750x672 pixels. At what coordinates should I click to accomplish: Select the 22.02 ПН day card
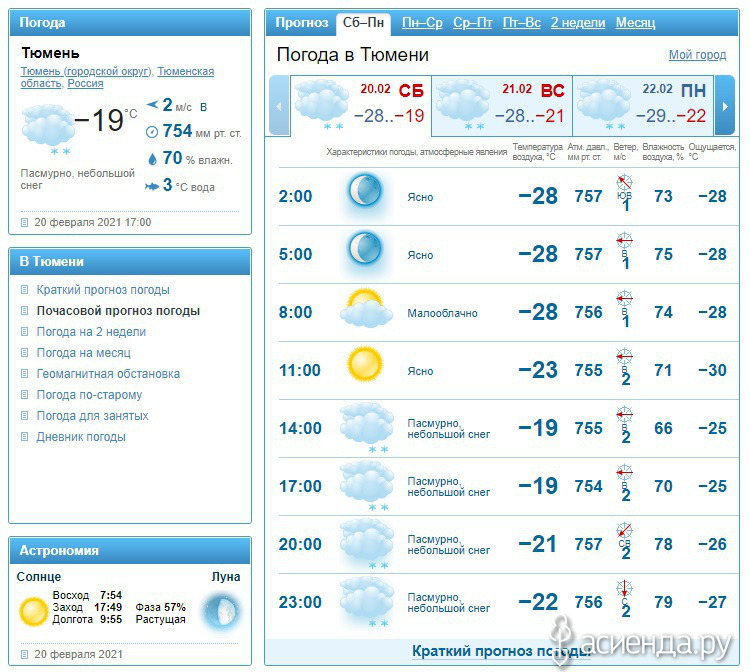tap(643, 106)
